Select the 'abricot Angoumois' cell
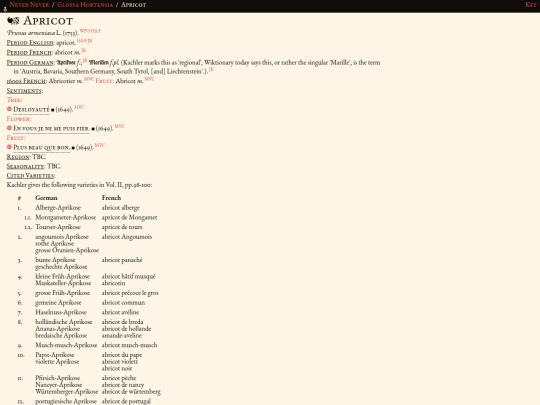The height and width of the screenshot is (405, 540). click(x=127, y=237)
